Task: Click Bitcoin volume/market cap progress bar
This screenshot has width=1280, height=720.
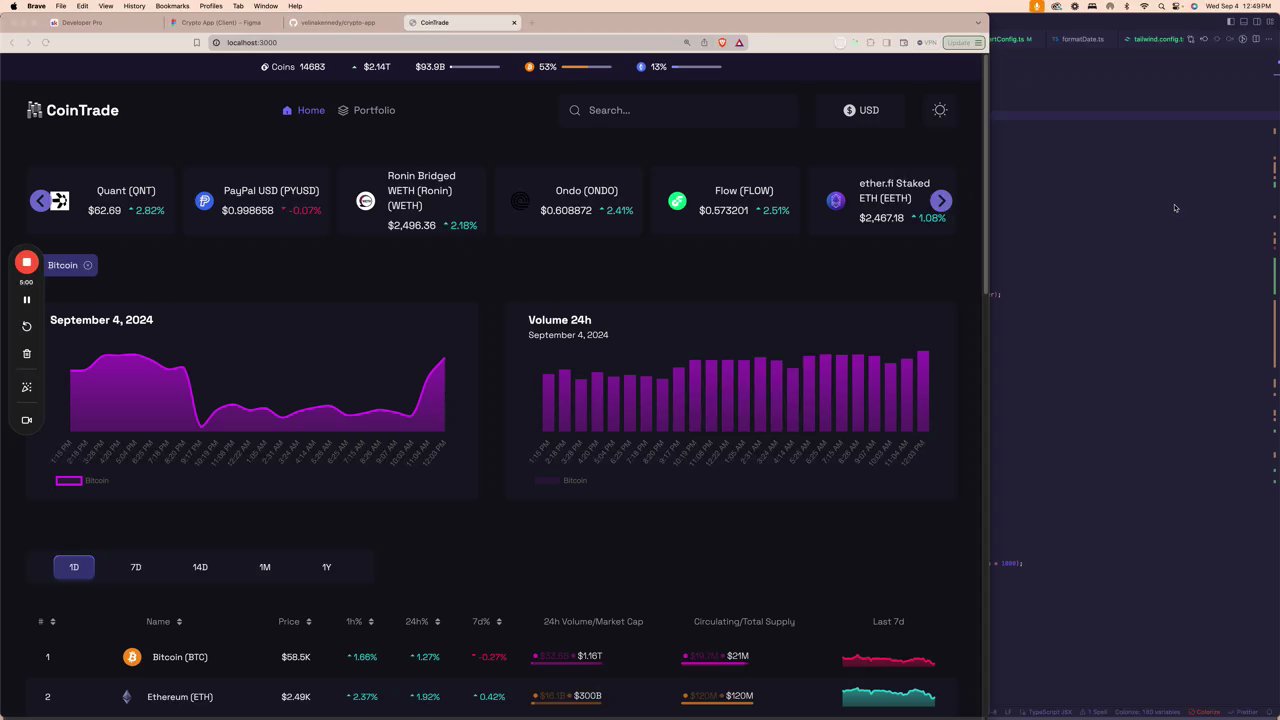Action: click(x=567, y=664)
